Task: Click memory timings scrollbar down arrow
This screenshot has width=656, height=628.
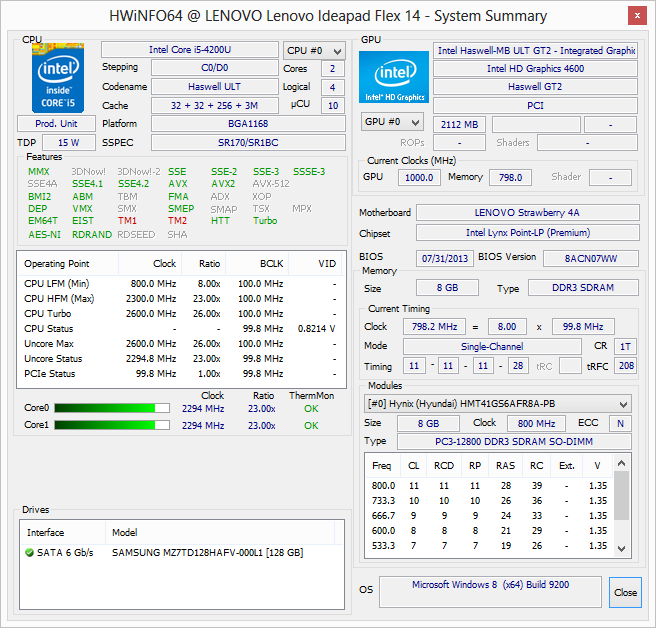Action: coord(622,549)
